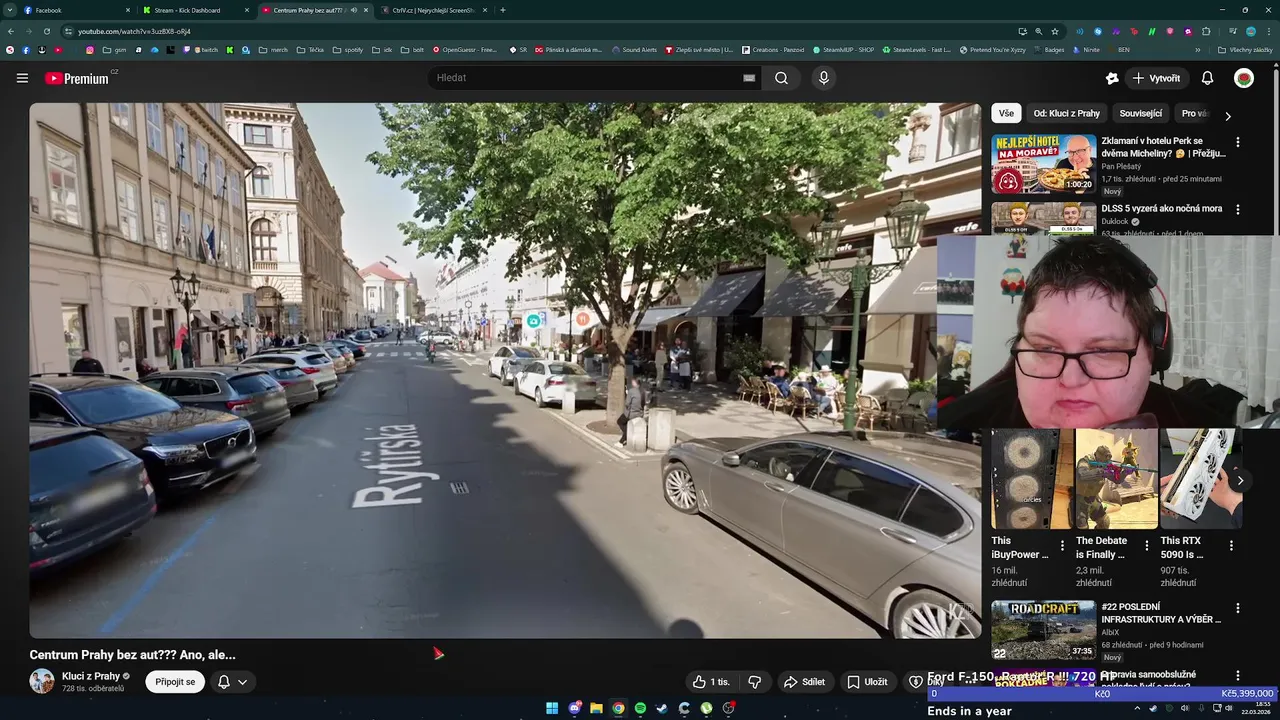Open the Kluci z Prahy channel name
The image size is (1280, 720).
[91, 676]
